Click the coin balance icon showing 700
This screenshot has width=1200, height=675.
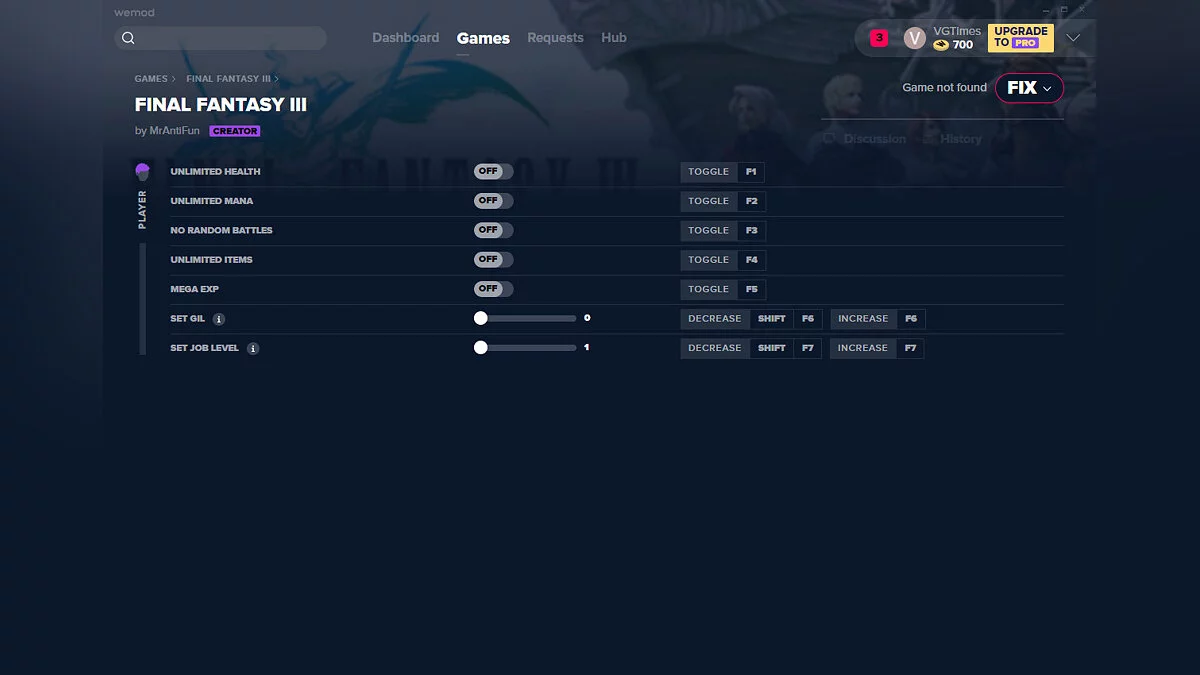(941, 45)
